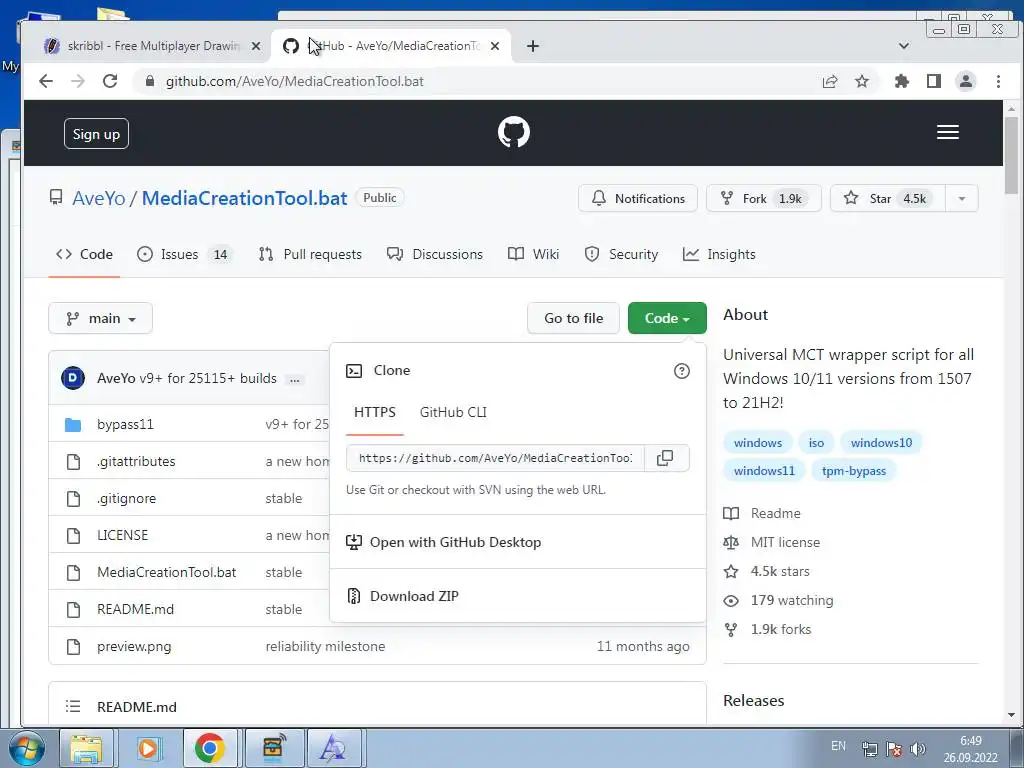
Task: Open README table of contents icon
Action: coord(73,707)
